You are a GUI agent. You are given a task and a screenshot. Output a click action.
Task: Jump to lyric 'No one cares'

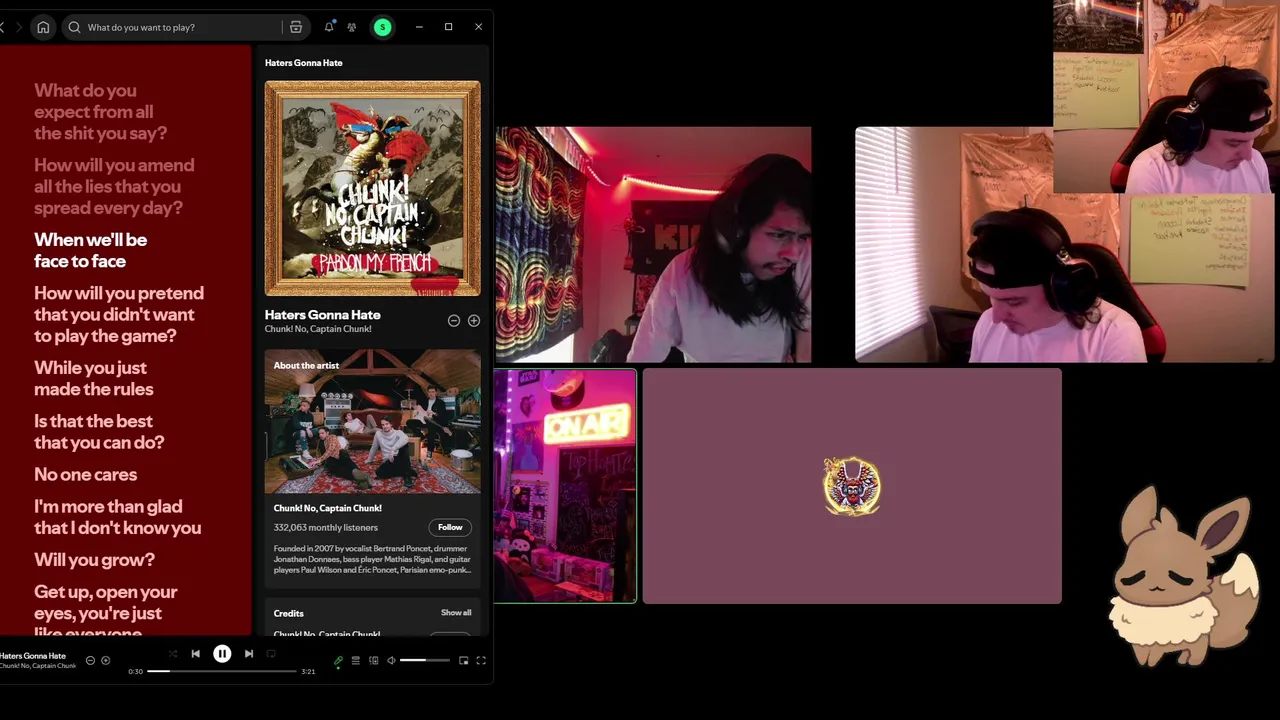click(x=85, y=474)
